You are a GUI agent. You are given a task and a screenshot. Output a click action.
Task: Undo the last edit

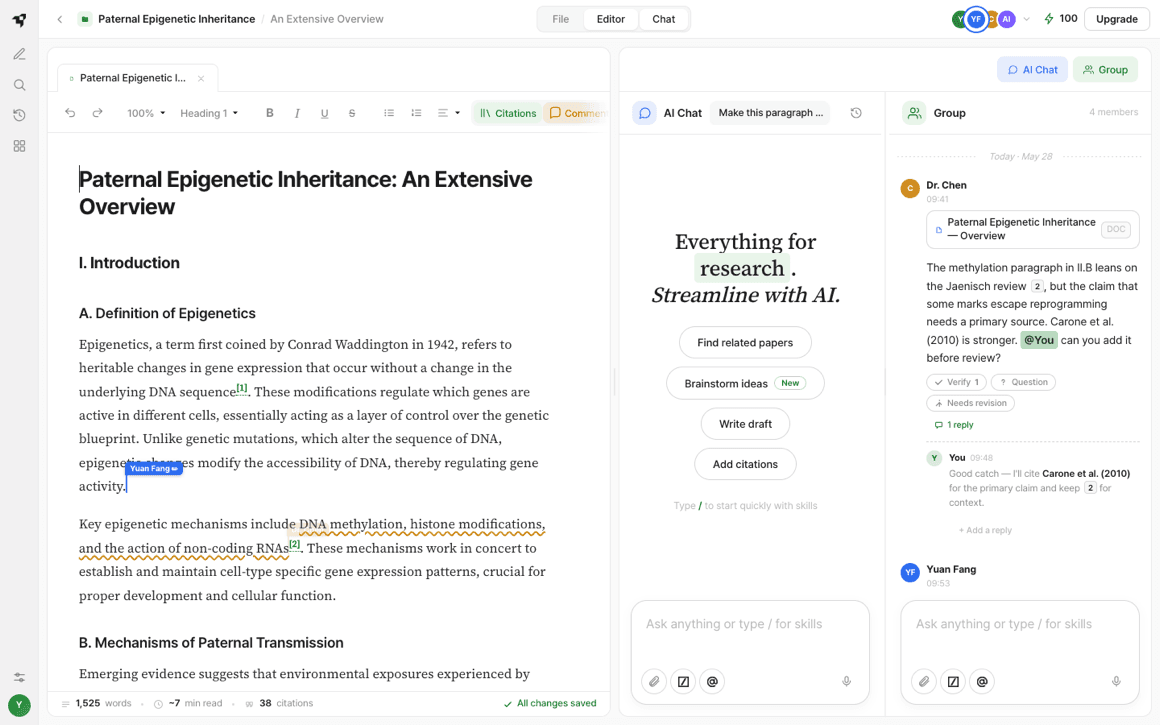pyautogui.click(x=70, y=113)
